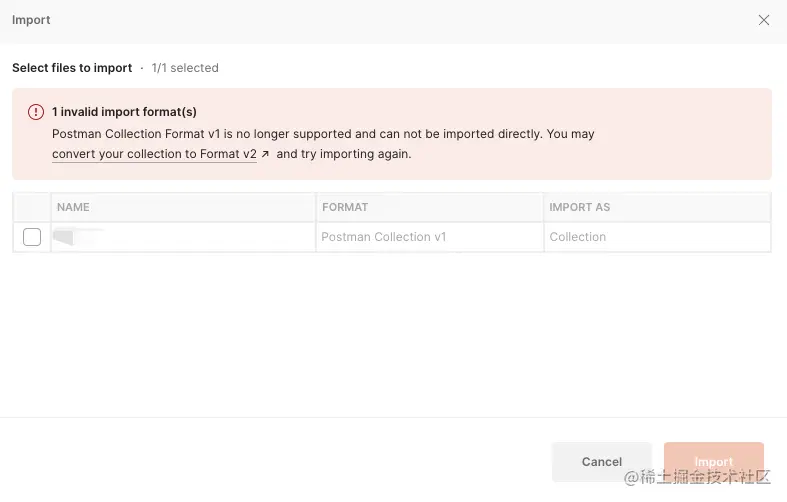Click the 1/1 selected counter

click(185, 68)
